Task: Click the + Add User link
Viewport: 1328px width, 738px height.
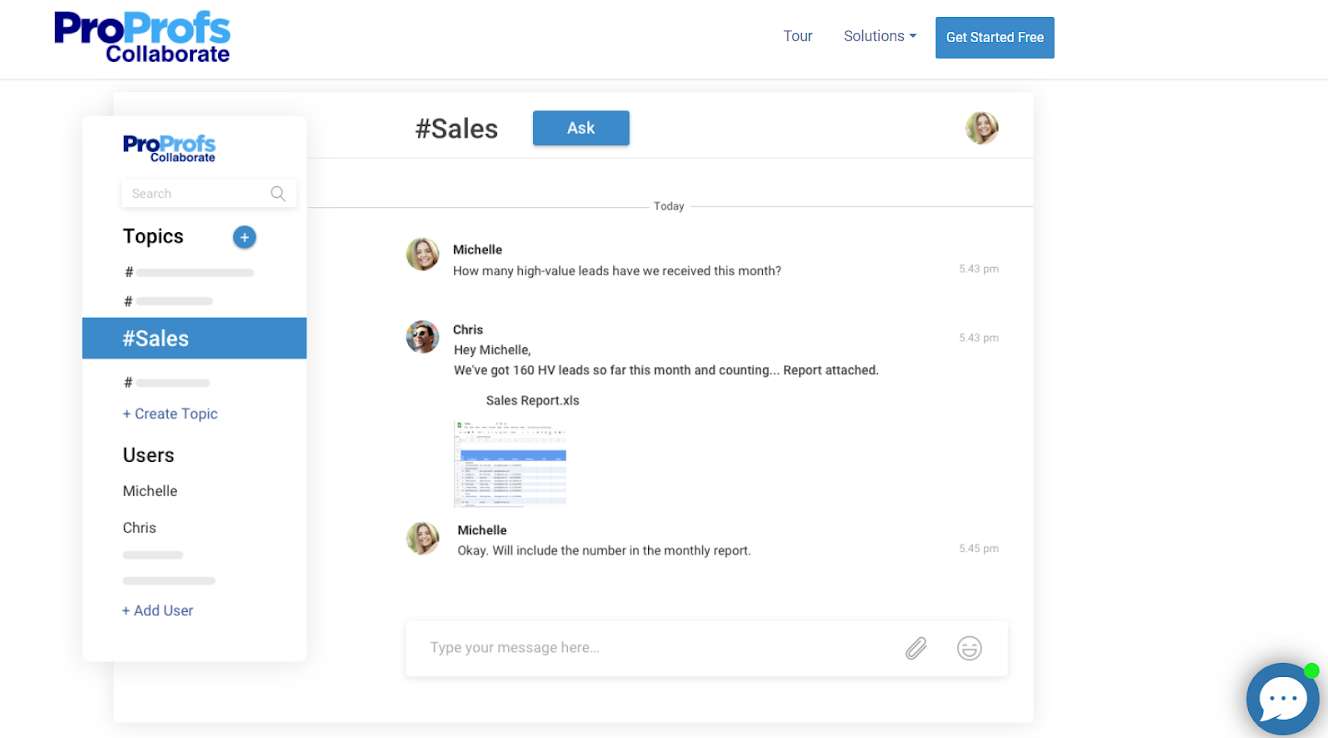Action: pyautogui.click(x=158, y=611)
